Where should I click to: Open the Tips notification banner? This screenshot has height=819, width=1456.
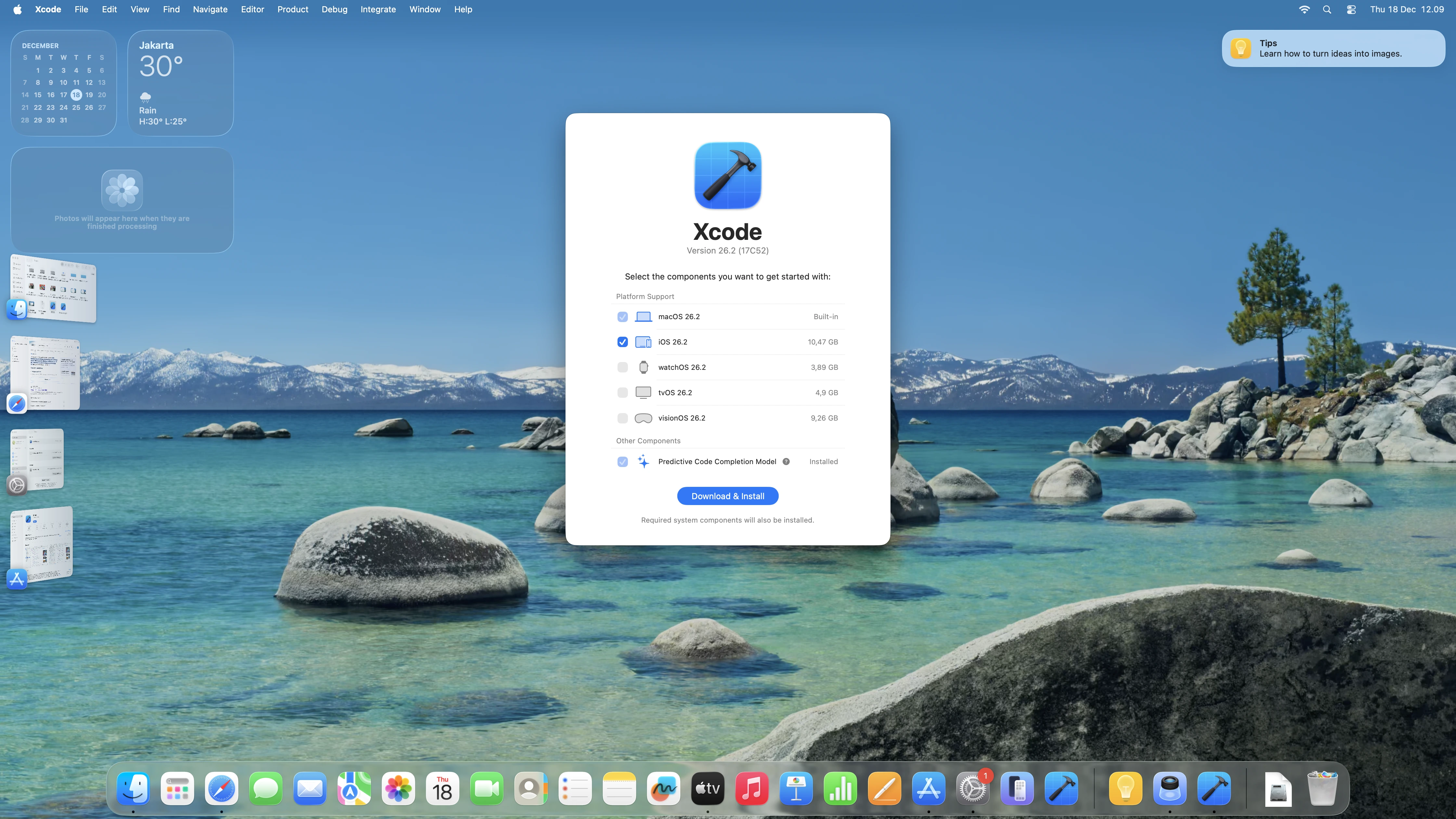point(1333,49)
